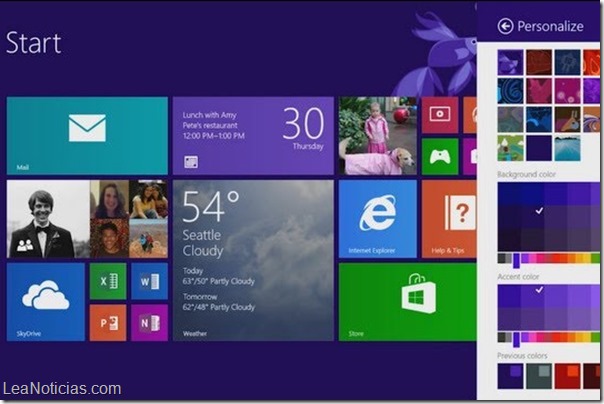The height and width of the screenshot is (404, 604).
Task: Choose the purple previous color swatch
Action: pyautogui.click(x=510, y=376)
